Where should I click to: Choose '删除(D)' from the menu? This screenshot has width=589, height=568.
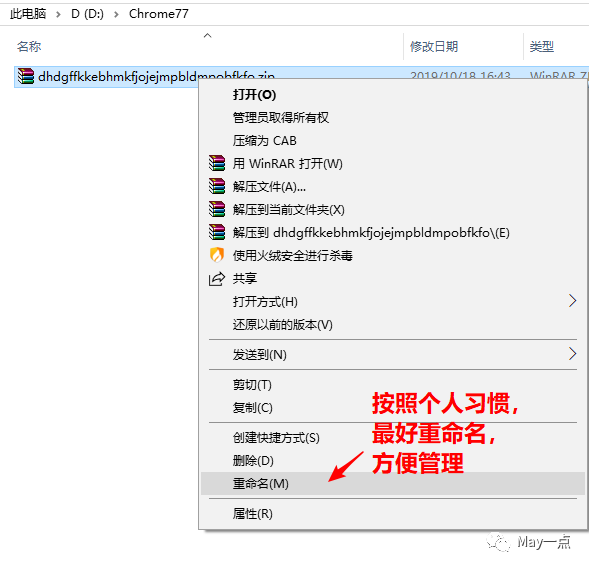click(x=393, y=461)
